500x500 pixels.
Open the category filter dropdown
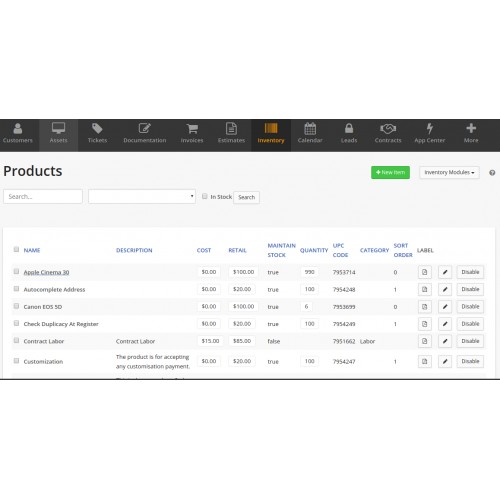click(x=142, y=196)
